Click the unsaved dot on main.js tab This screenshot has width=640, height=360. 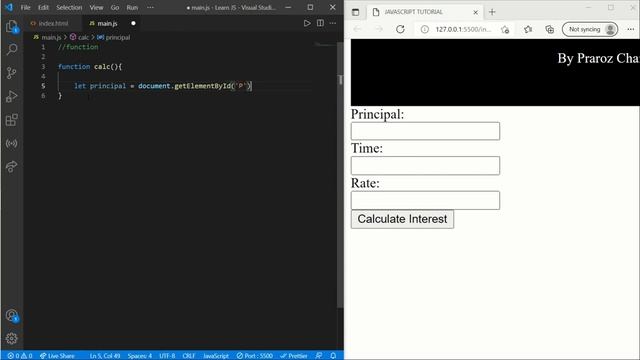(133, 23)
